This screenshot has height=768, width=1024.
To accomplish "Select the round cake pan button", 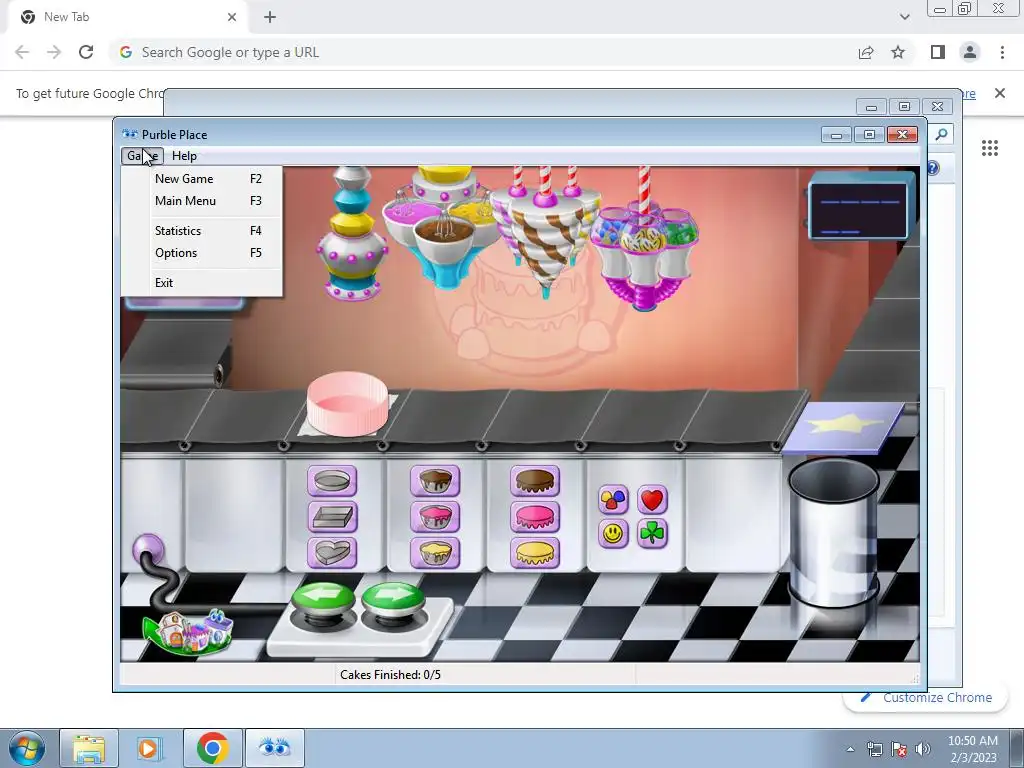I will click(x=332, y=481).
